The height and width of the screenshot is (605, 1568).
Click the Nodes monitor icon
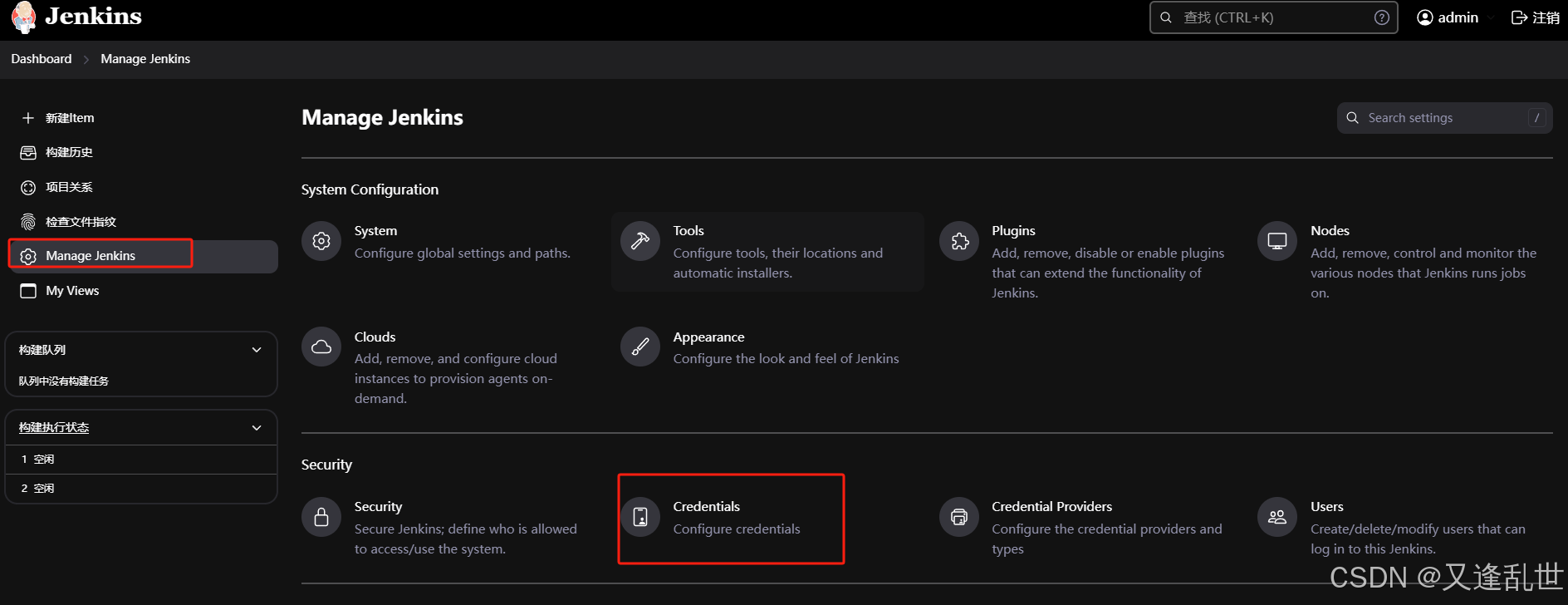tap(1277, 241)
